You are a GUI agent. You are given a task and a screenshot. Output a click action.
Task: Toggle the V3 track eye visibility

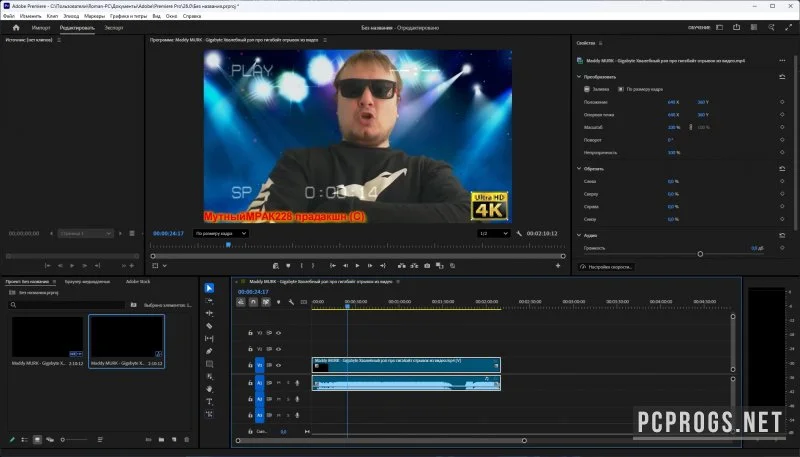279,333
